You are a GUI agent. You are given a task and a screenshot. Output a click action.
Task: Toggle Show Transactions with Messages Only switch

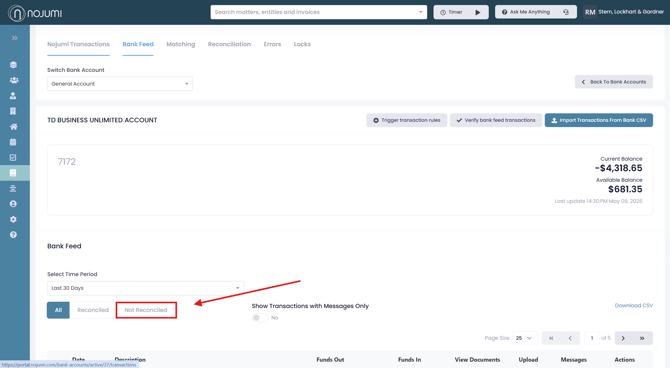[x=259, y=318]
